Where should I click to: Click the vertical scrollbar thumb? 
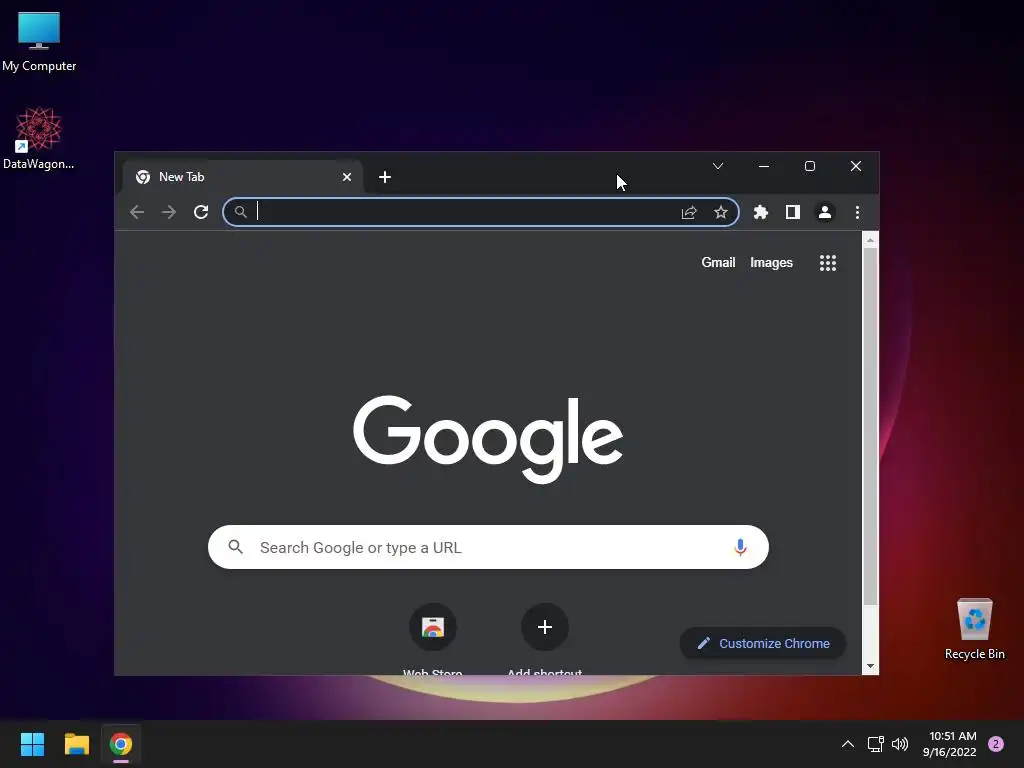[x=870, y=426]
